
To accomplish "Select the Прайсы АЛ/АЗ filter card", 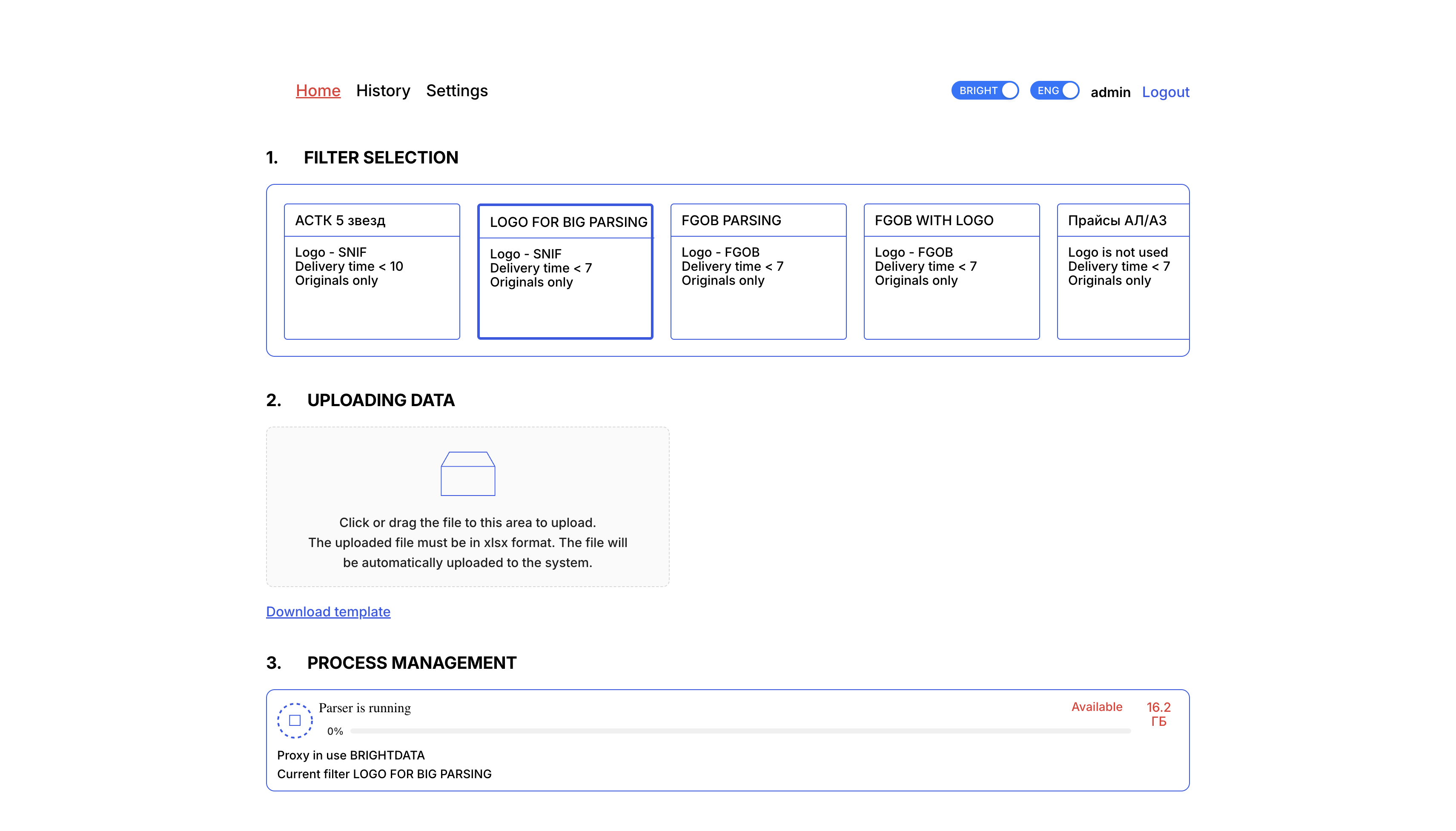I will (1122, 272).
